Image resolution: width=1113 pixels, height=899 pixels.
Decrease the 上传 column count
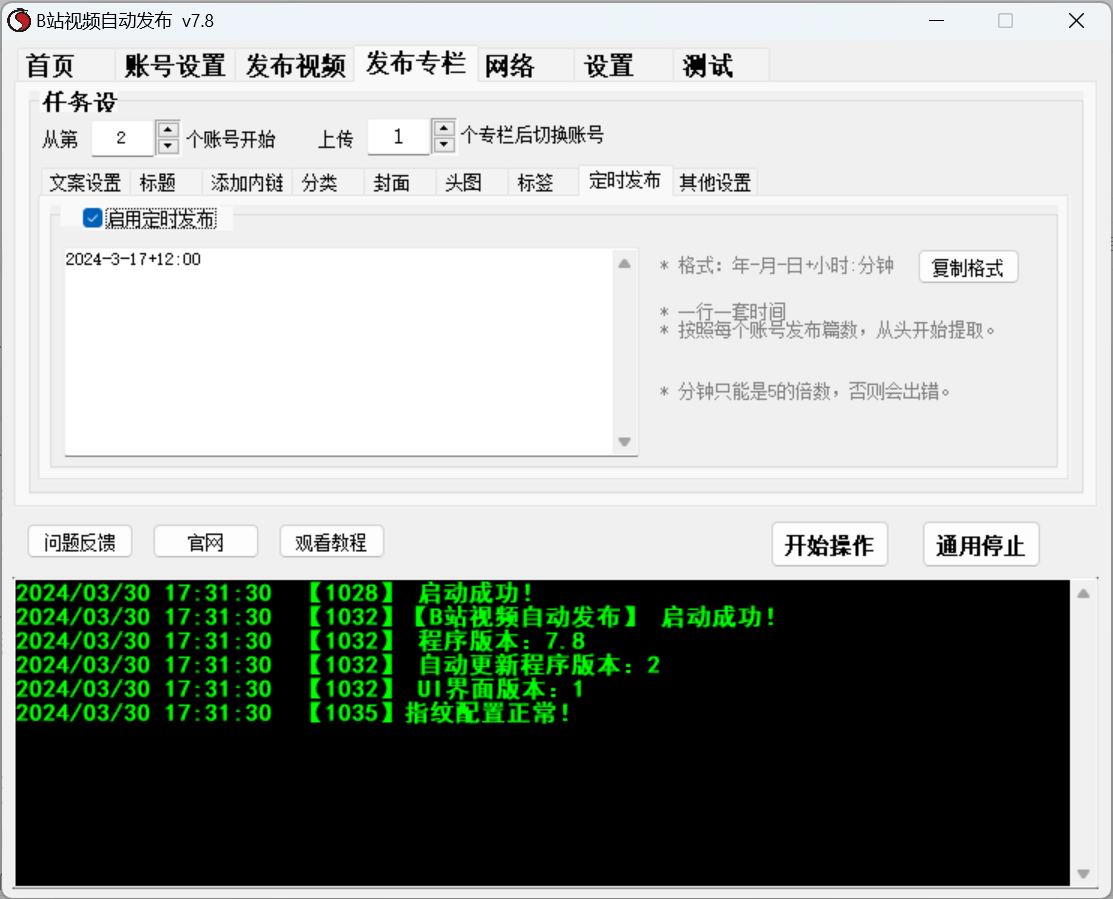(444, 144)
